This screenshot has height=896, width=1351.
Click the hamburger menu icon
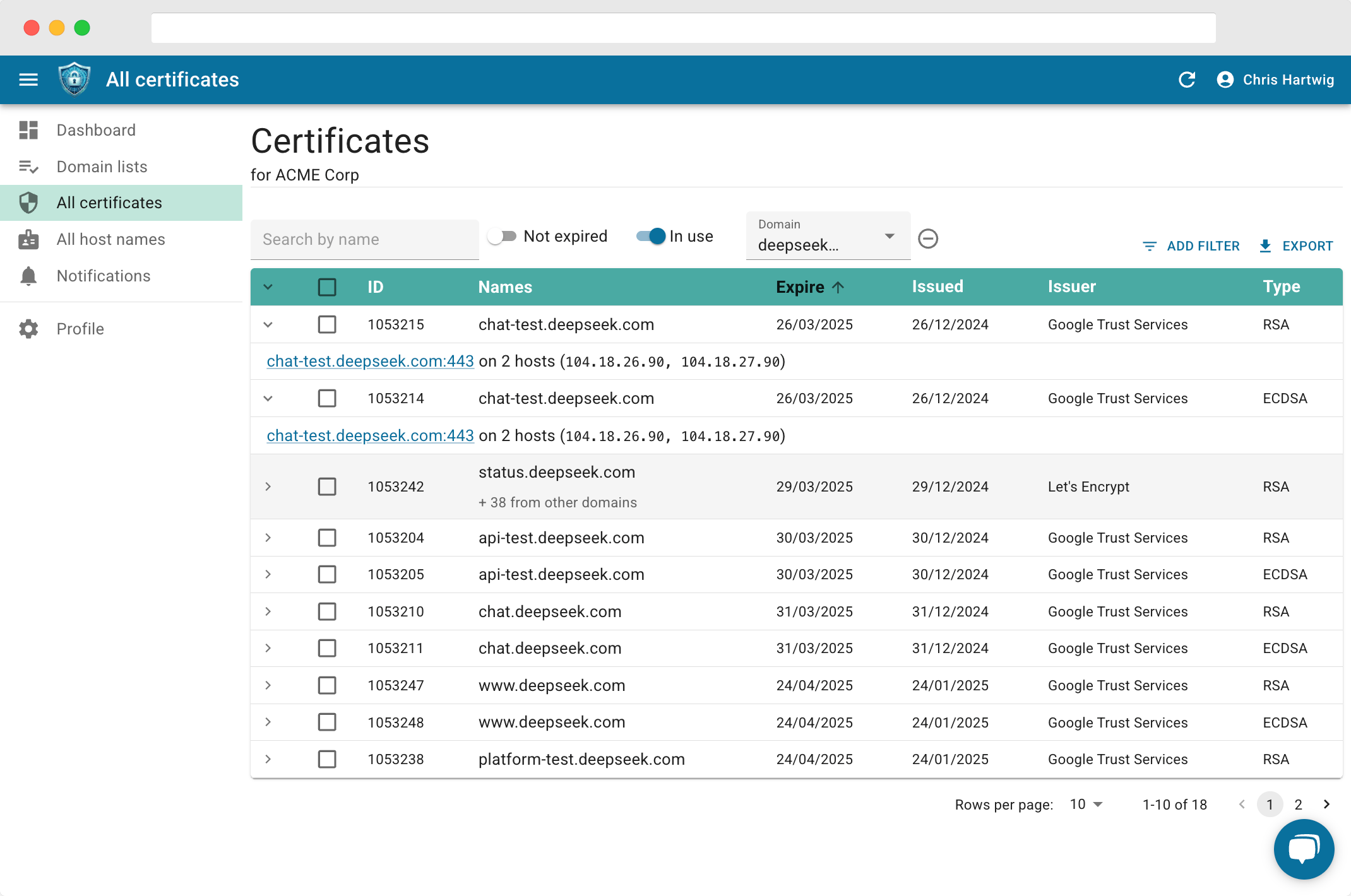tap(28, 80)
